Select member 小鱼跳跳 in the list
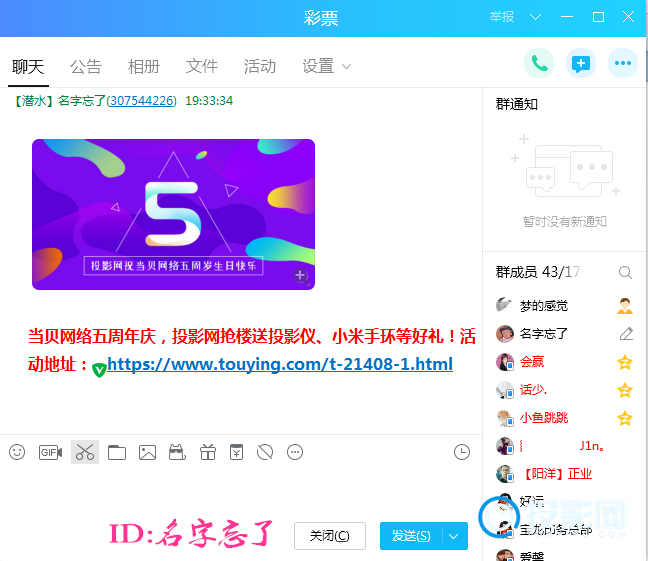The width and height of the screenshot is (648, 561). [565, 418]
